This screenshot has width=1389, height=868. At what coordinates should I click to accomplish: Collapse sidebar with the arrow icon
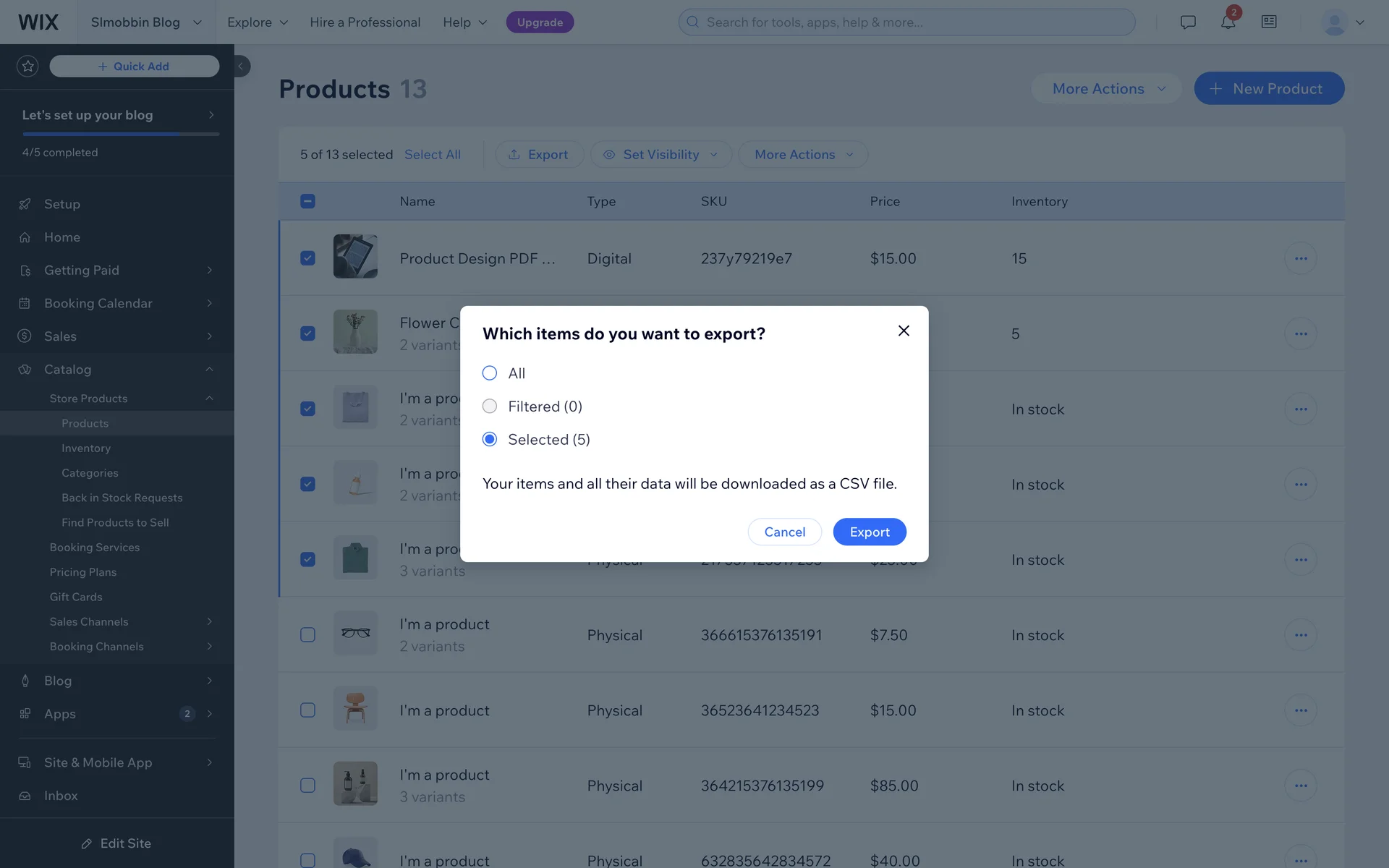[x=241, y=67]
